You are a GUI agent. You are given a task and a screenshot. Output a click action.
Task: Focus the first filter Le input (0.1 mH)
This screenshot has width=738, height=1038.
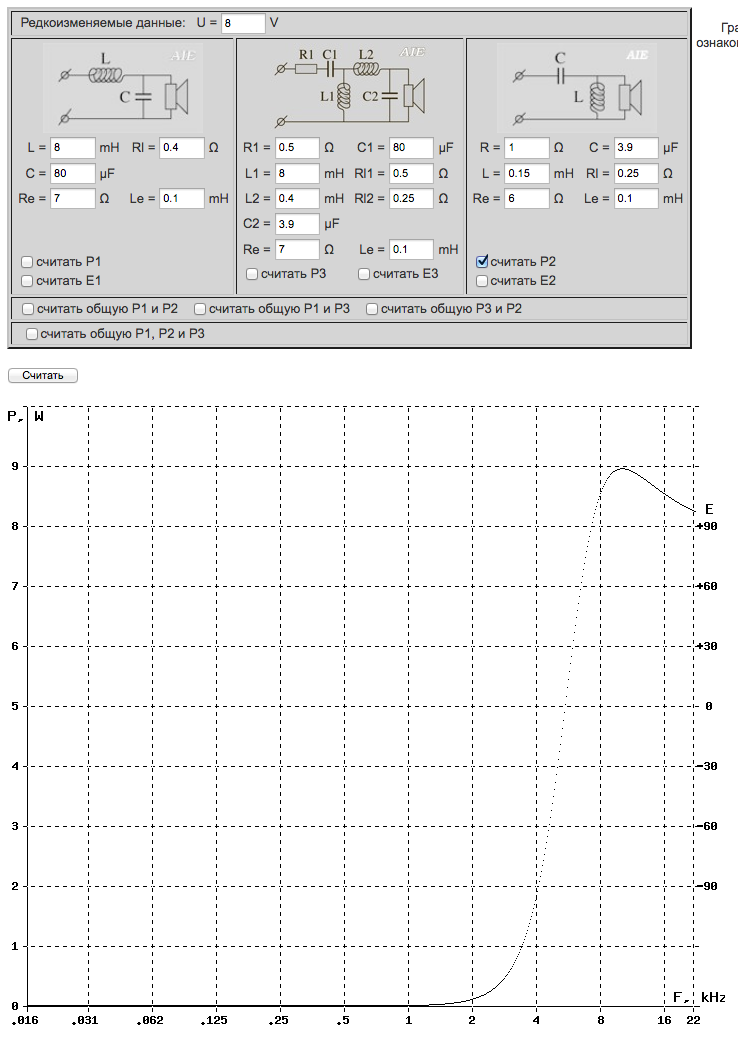coord(181,199)
